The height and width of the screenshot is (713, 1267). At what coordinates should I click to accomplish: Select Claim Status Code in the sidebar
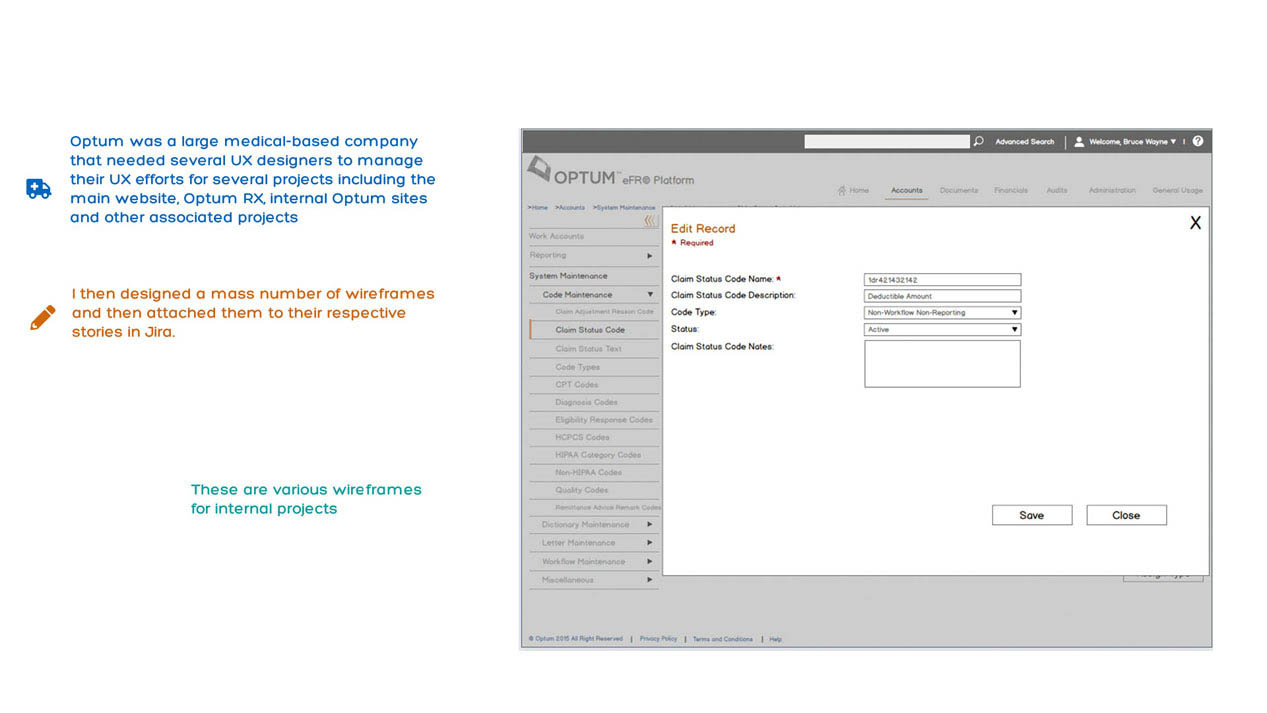coord(590,330)
